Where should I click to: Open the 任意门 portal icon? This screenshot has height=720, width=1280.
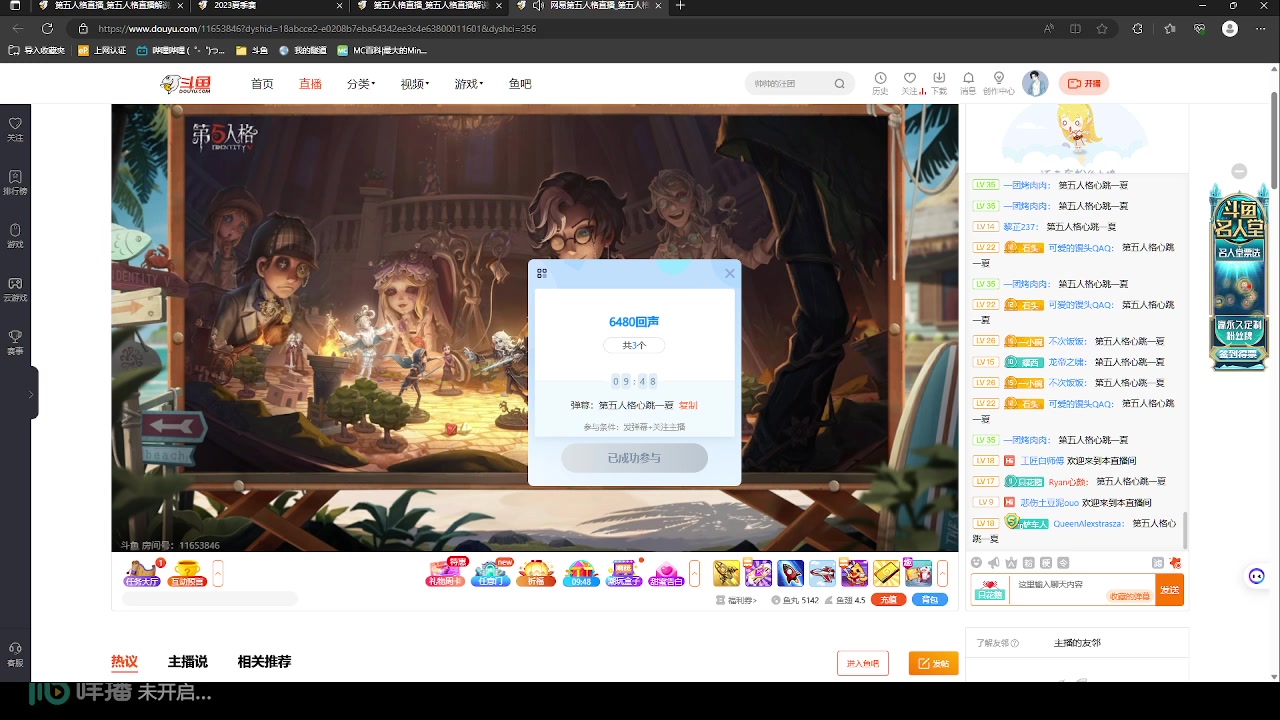491,573
